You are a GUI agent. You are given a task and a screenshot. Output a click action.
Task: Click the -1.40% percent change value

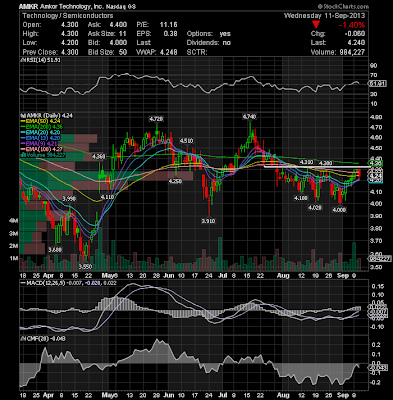(352, 25)
